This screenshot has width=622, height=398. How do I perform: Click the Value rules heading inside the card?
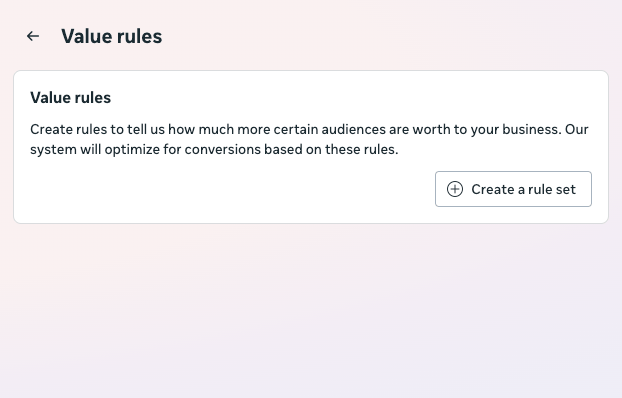pyautogui.click(x=71, y=98)
